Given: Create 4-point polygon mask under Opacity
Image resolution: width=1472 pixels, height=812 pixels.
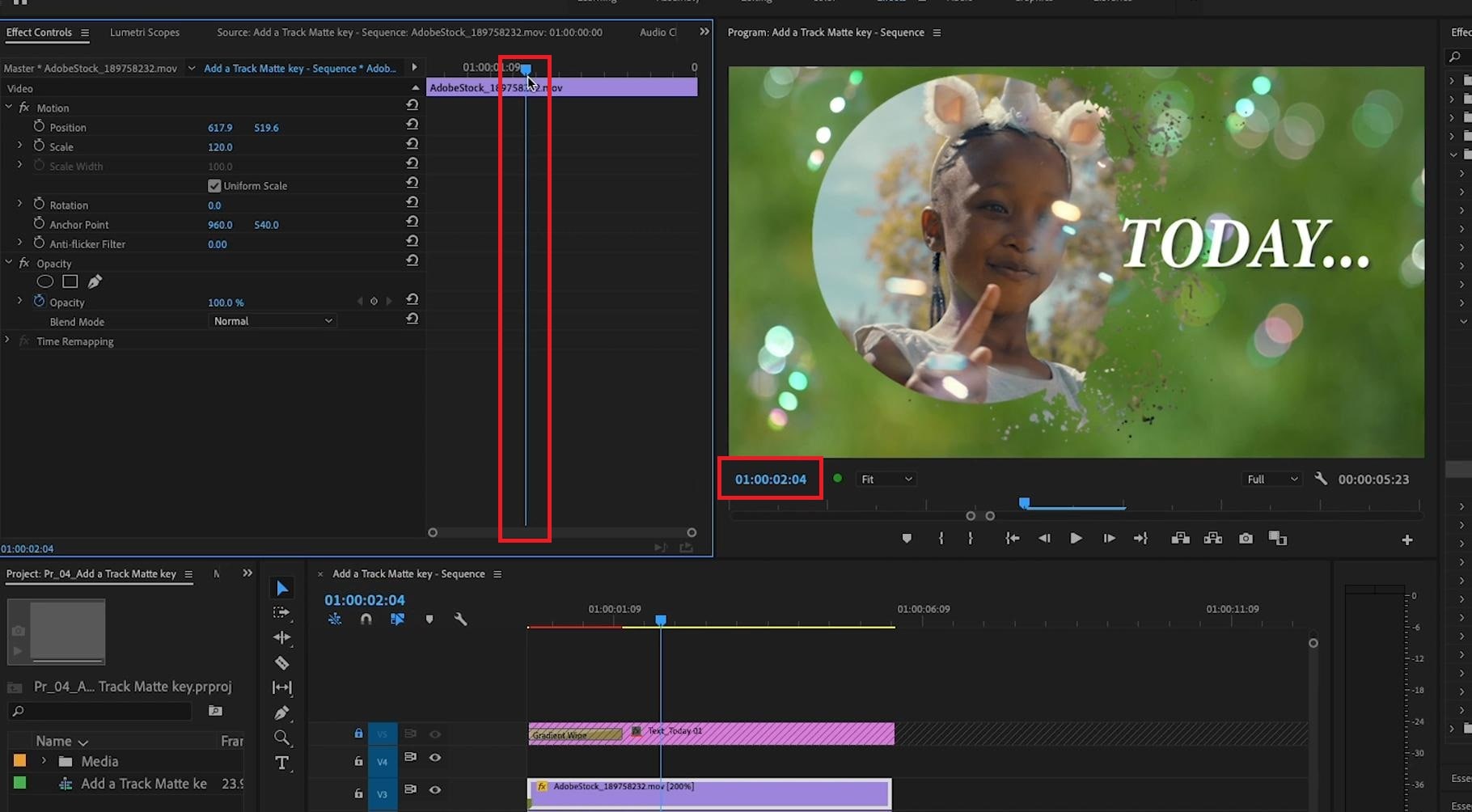Looking at the screenshot, I should tap(70, 281).
